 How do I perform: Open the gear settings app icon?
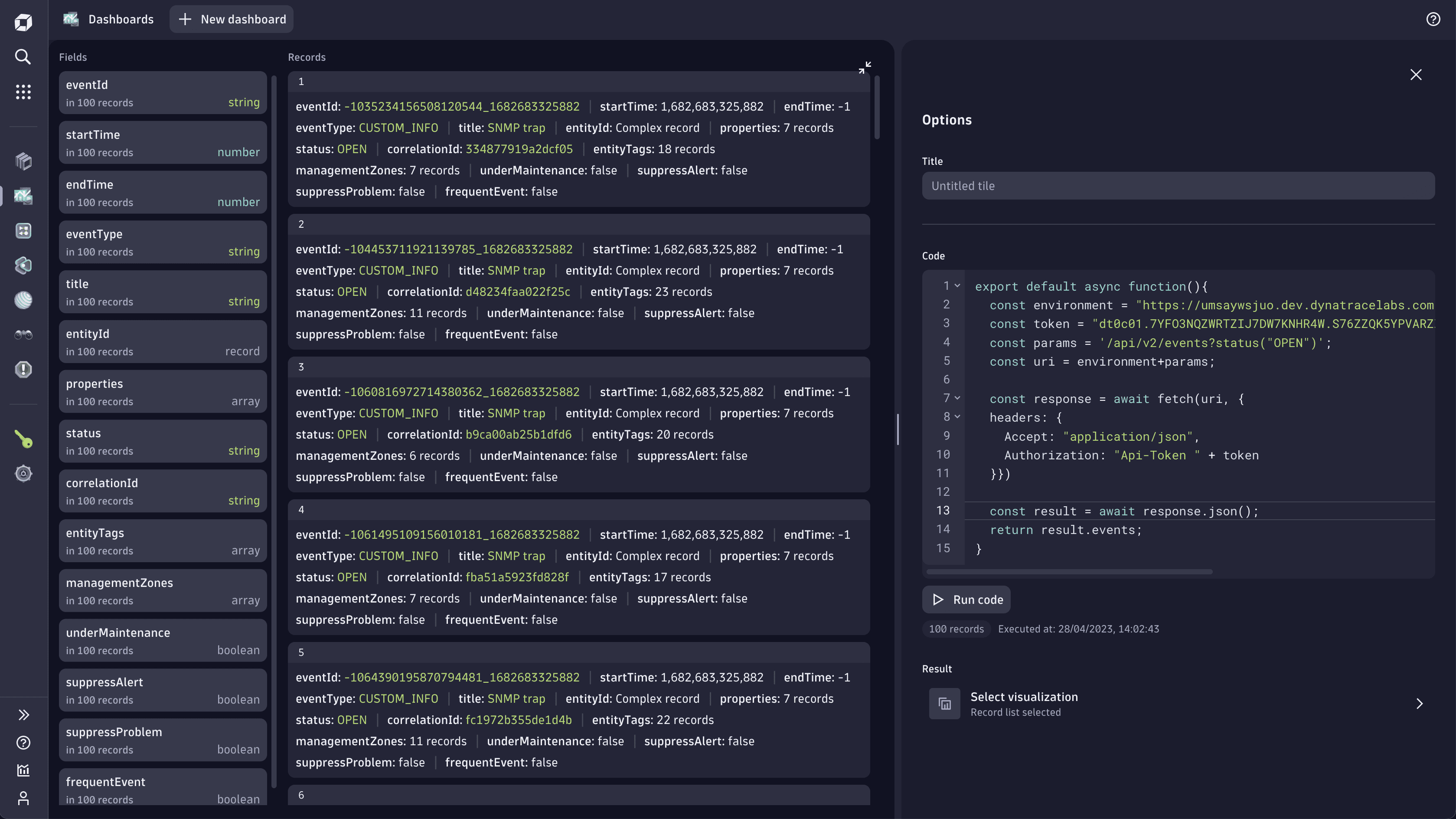[23, 473]
